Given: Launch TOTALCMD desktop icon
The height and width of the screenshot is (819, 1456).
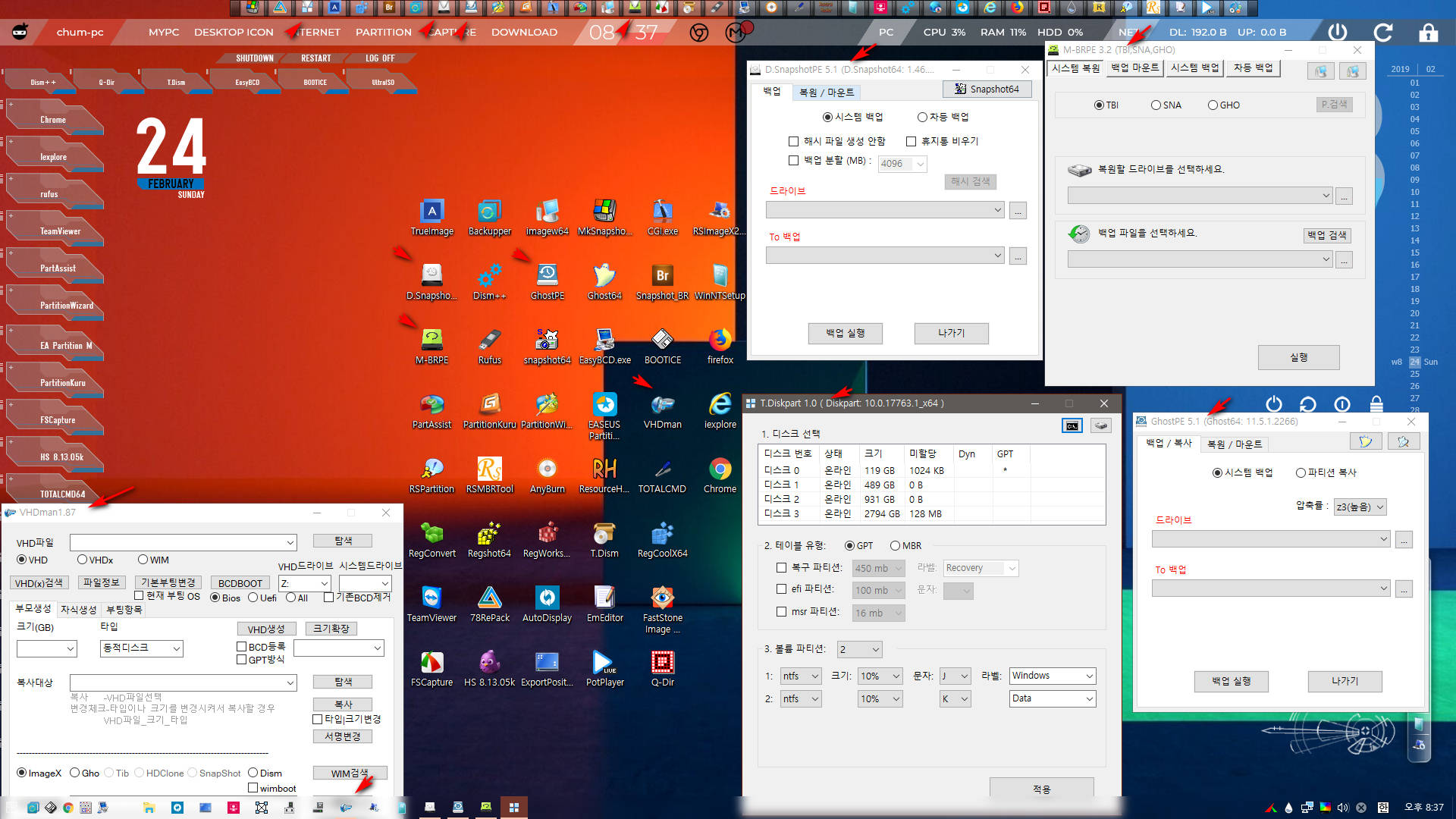Looking at the screenshot, I should coord(662,475).
